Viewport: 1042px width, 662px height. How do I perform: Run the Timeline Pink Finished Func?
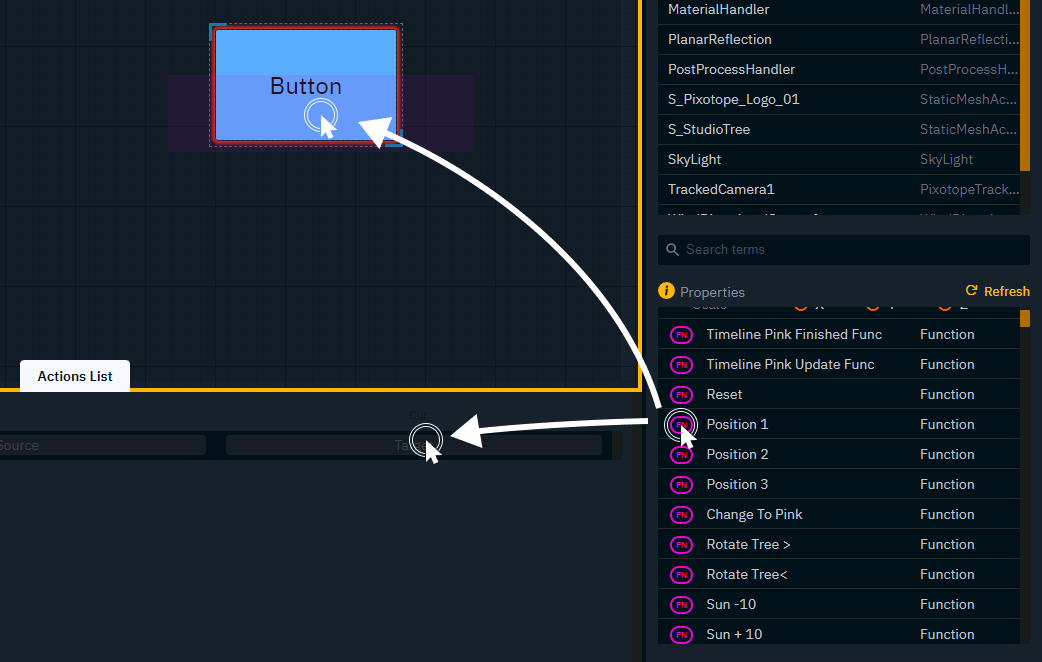(681, 334)
